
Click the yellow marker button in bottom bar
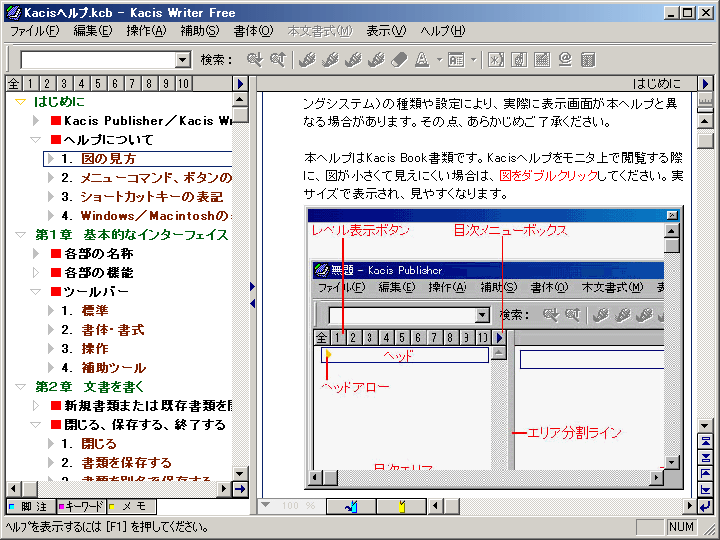point(402,506)
